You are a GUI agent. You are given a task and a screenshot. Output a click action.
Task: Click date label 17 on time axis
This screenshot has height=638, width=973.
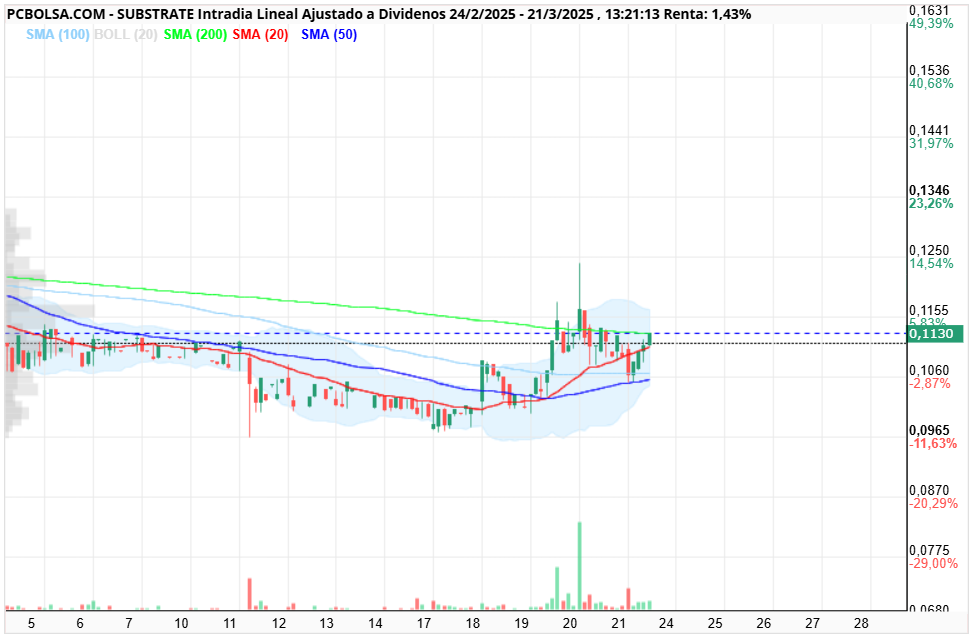pos(424,624)
